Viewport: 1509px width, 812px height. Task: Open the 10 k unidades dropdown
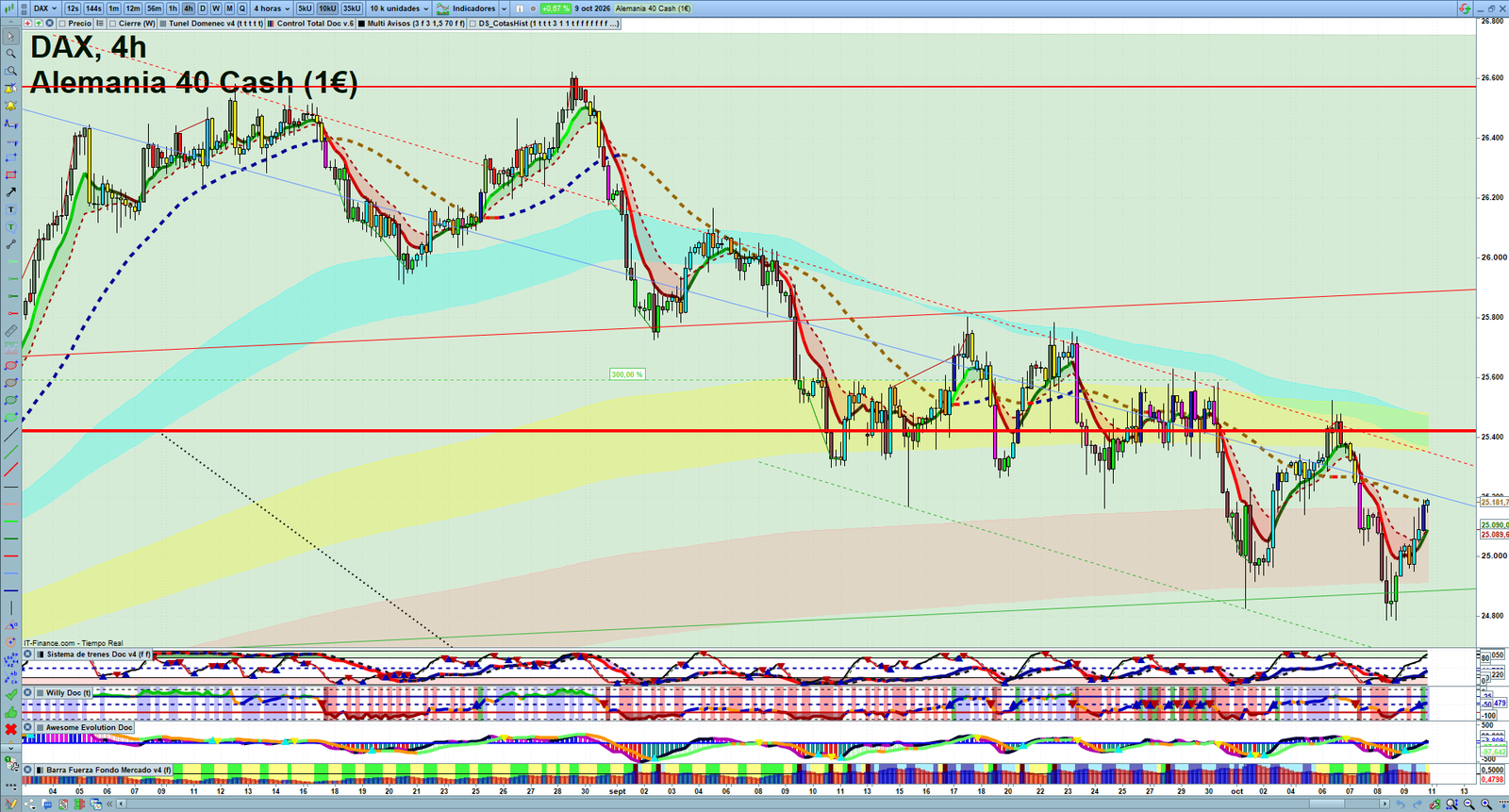click(x=399, y=8)
